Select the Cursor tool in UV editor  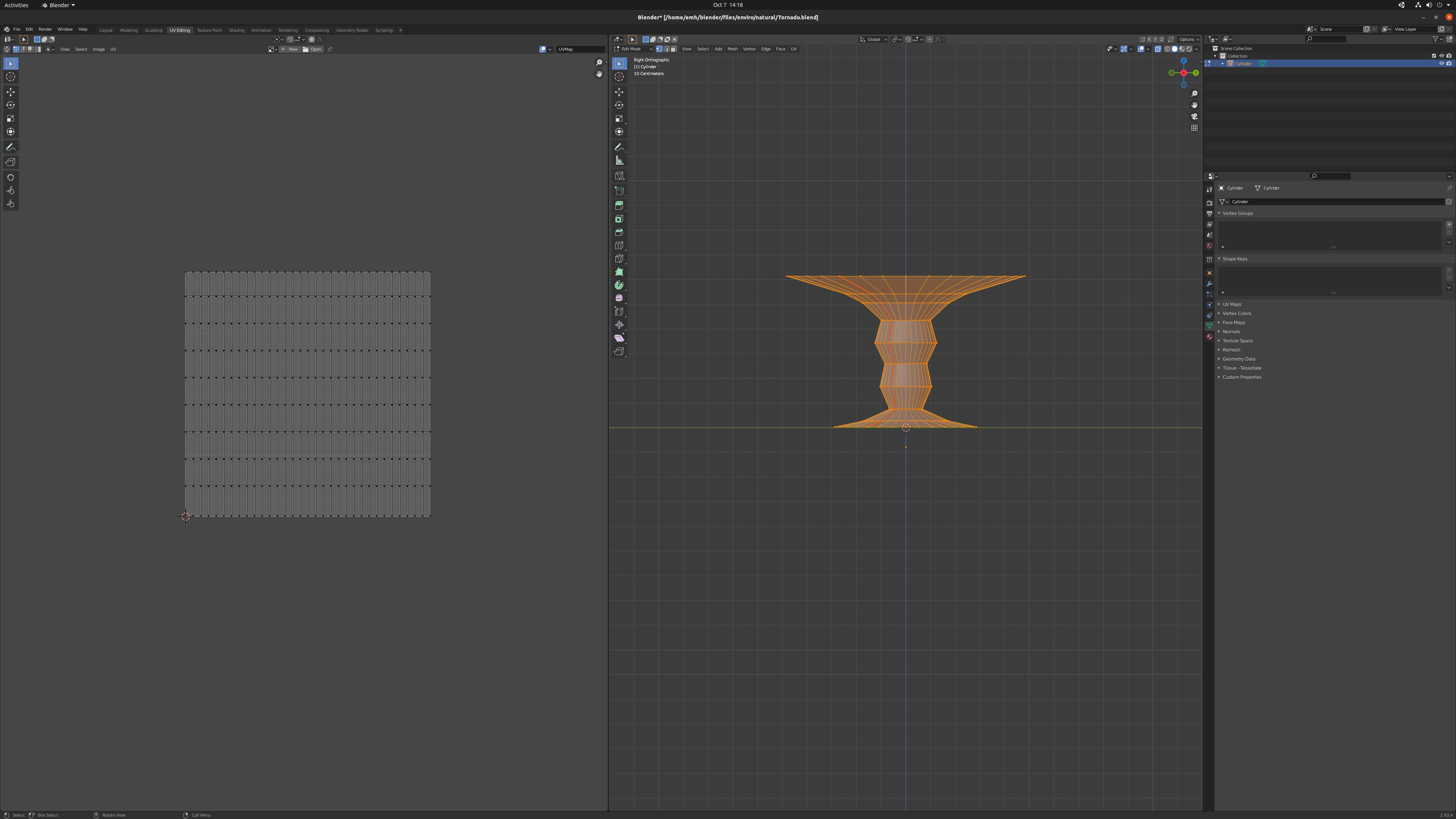[11, 76]
